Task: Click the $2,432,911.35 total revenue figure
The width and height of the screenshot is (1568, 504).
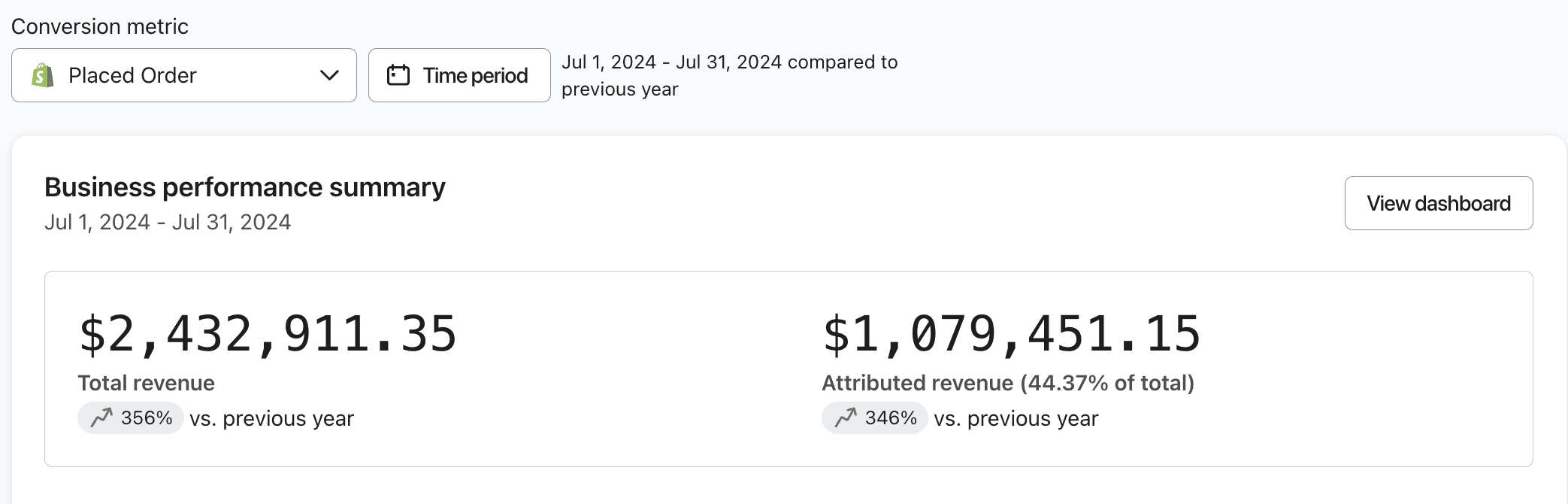Action: point(268,334)
